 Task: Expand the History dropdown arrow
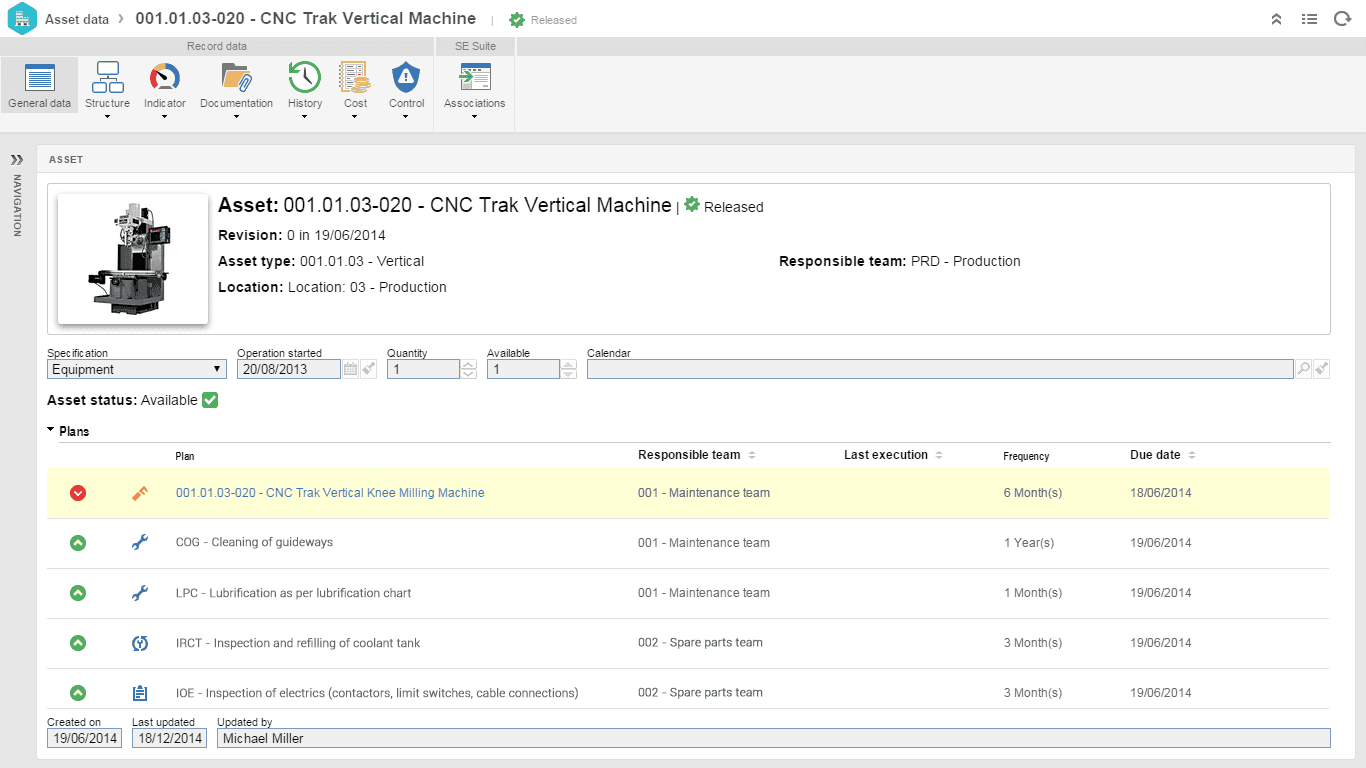click(305, 117)
